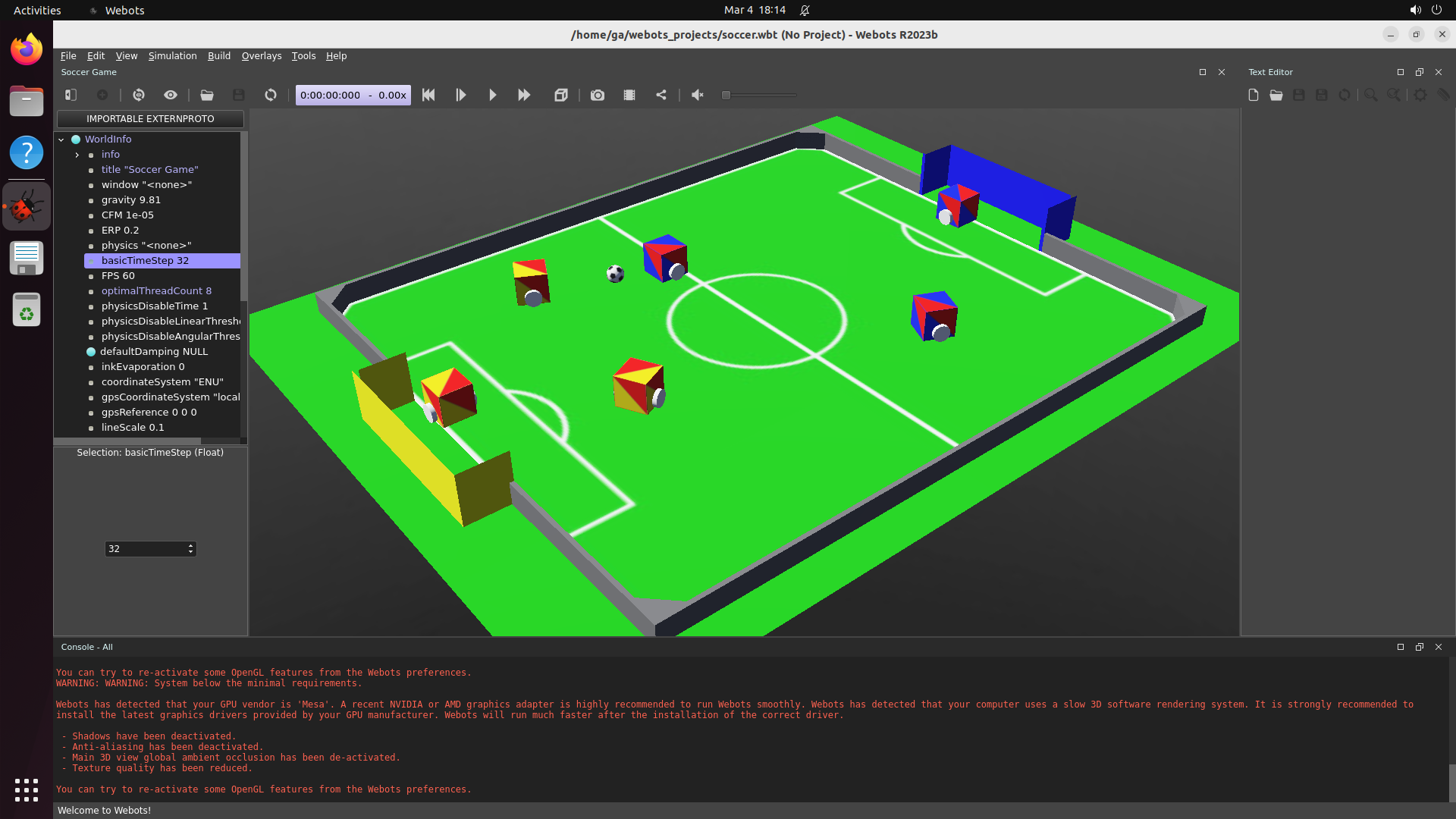Expand the info field node
The image size is (1456, 819).
pos(77,155)
